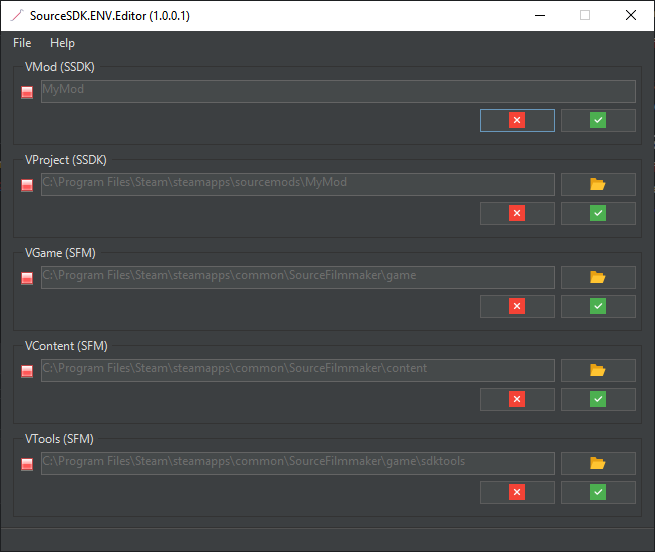655x552 pixels.
Task: Confirm VGame with green checkmark button
Action: [x=598, y=306]
